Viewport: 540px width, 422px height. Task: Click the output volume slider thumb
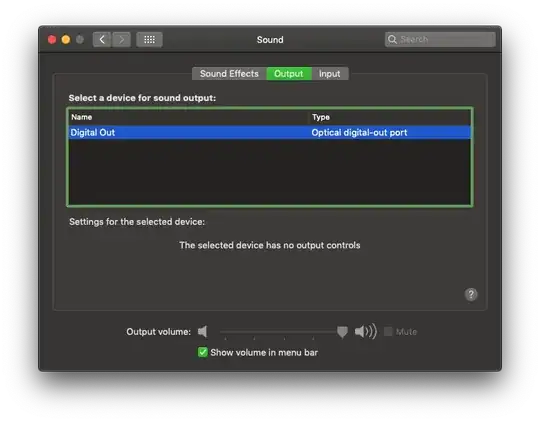[342, 332]
